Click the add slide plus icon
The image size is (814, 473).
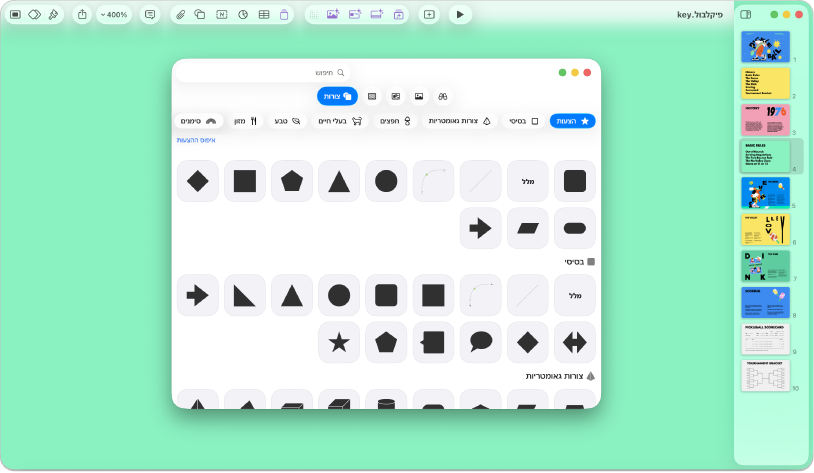429,15
